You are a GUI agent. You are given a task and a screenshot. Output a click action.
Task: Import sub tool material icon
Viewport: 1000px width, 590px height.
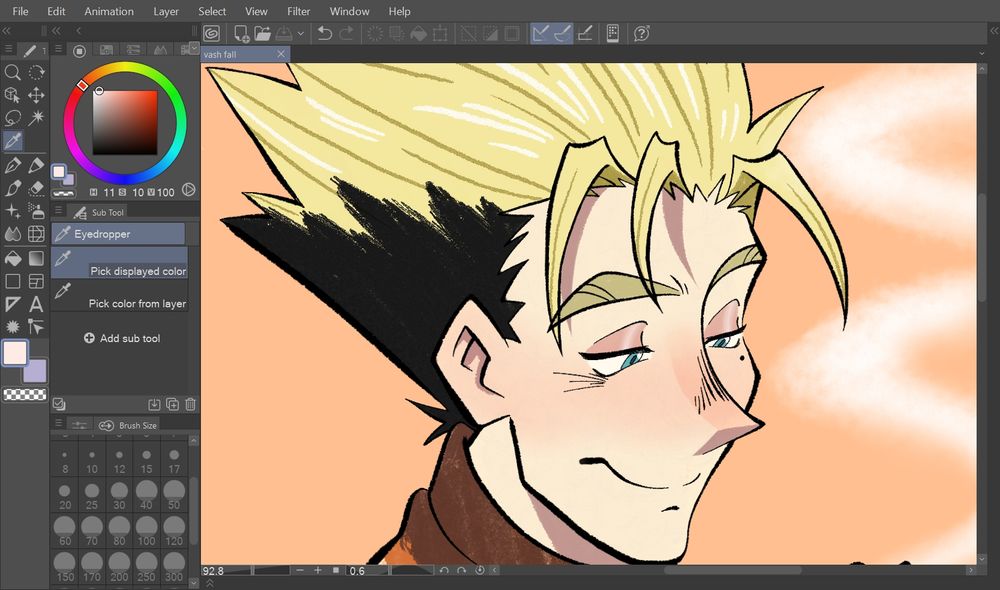coord(154,404)
